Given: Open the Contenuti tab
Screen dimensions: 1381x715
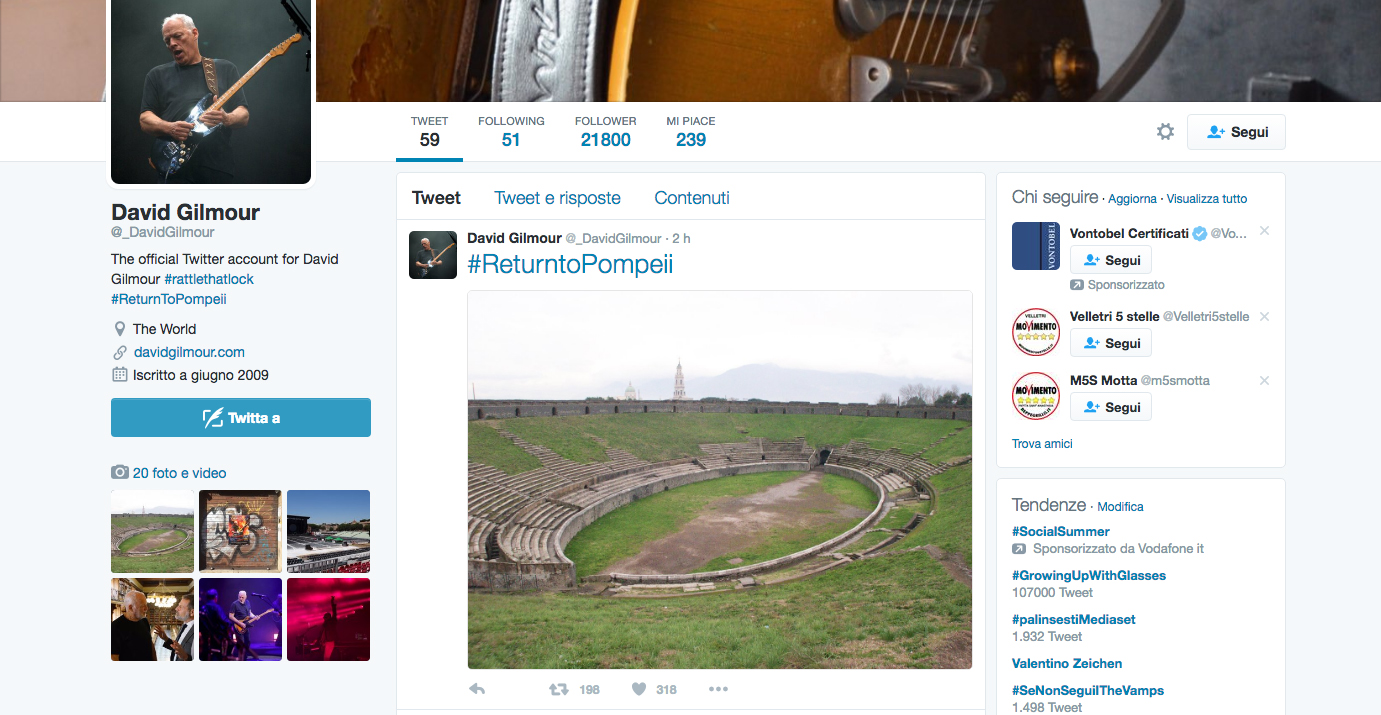Looking at the screenshot, I should pos(692,198).
